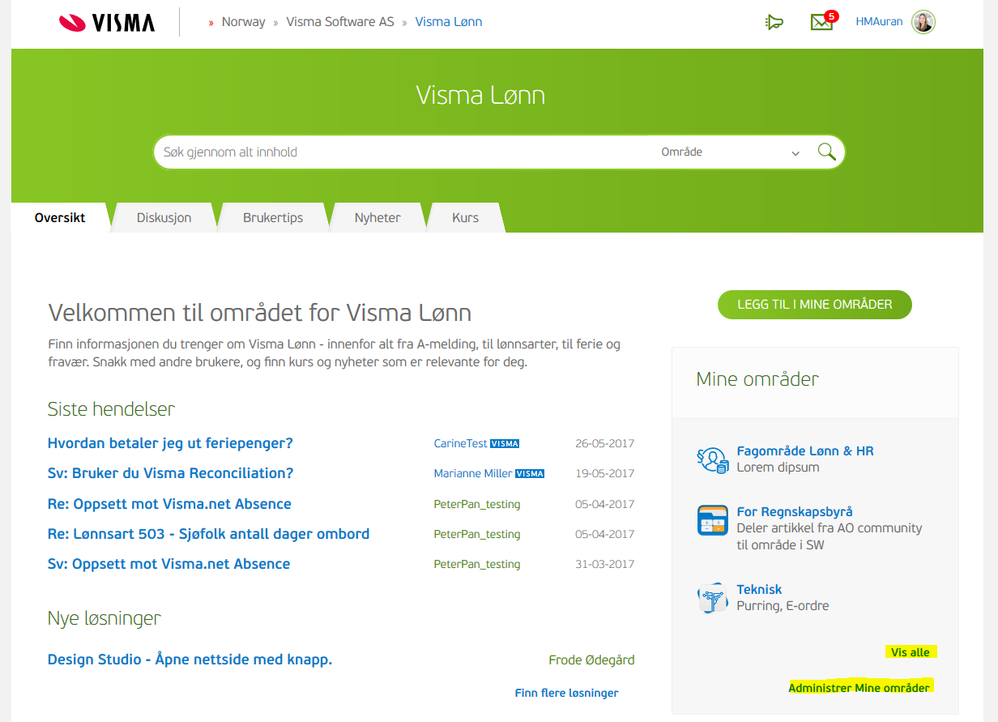Click author Marianne Miller
The width and height of the screenshot is (998, 722).
[x=473, y=473]
